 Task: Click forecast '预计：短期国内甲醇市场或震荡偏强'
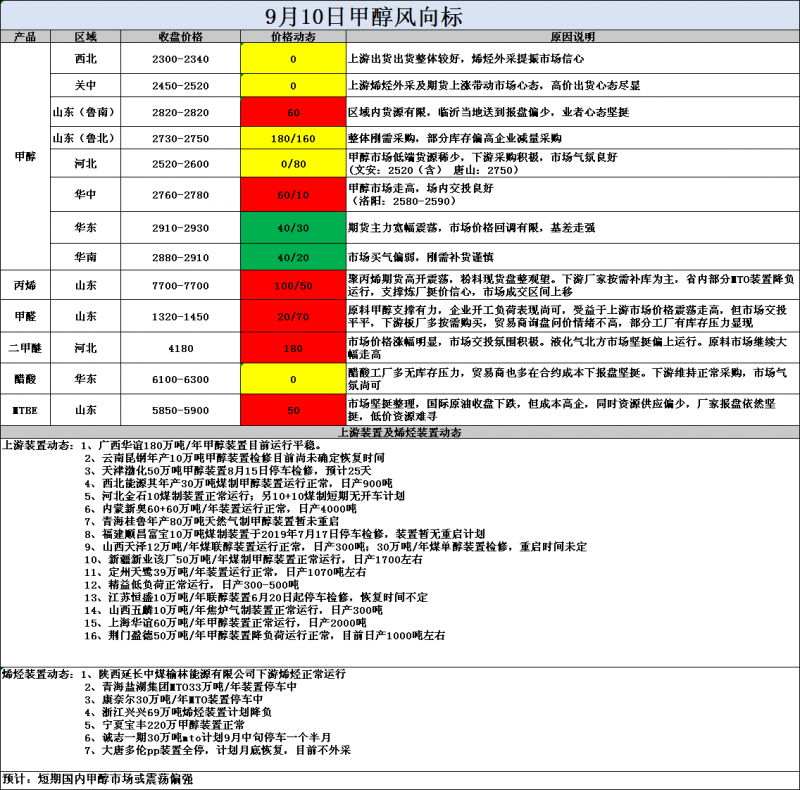pyautogui.click(x=98, y=779)
